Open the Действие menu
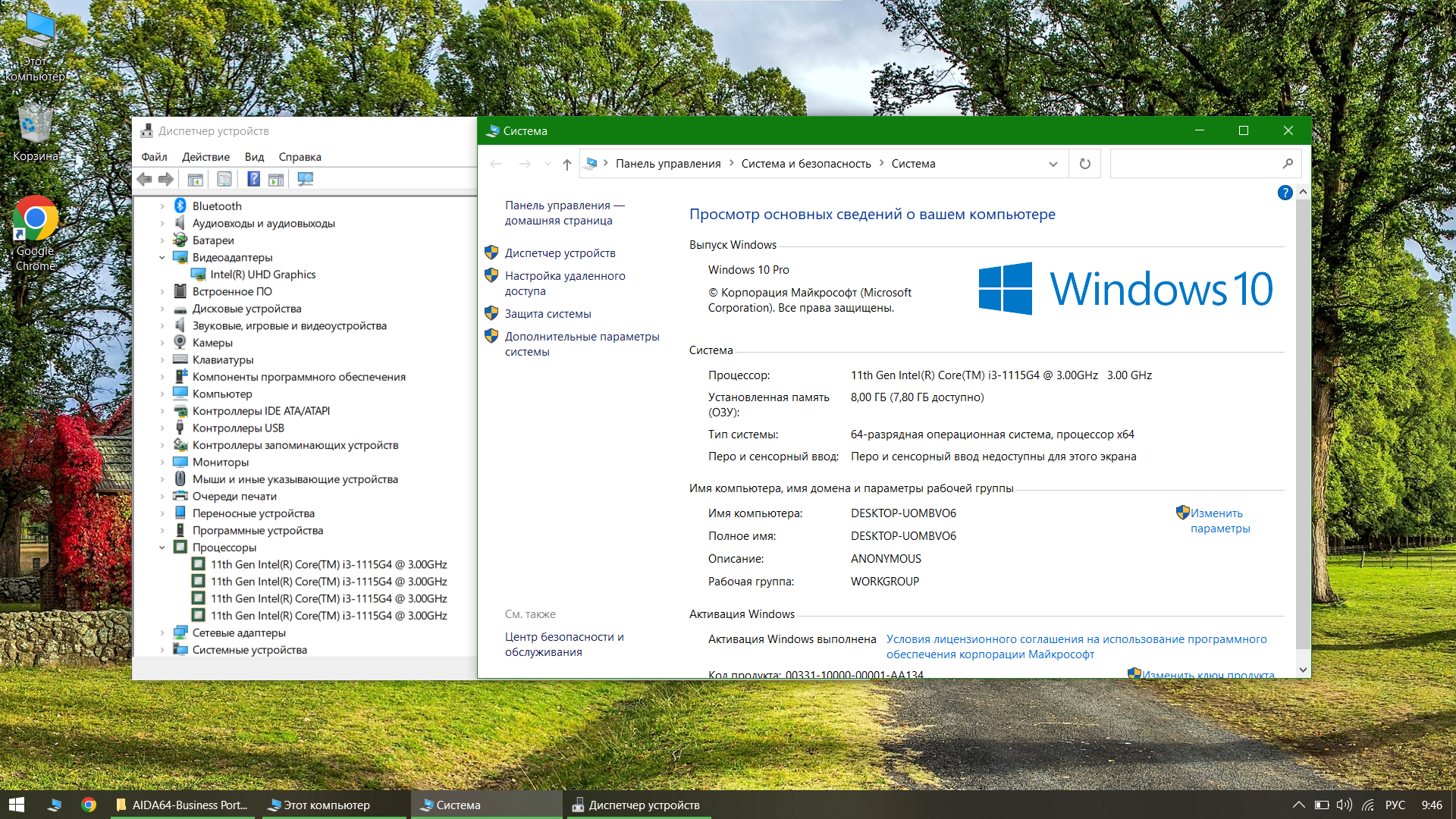The height and width of the screenshot is (819, 1456). [206, 157]
